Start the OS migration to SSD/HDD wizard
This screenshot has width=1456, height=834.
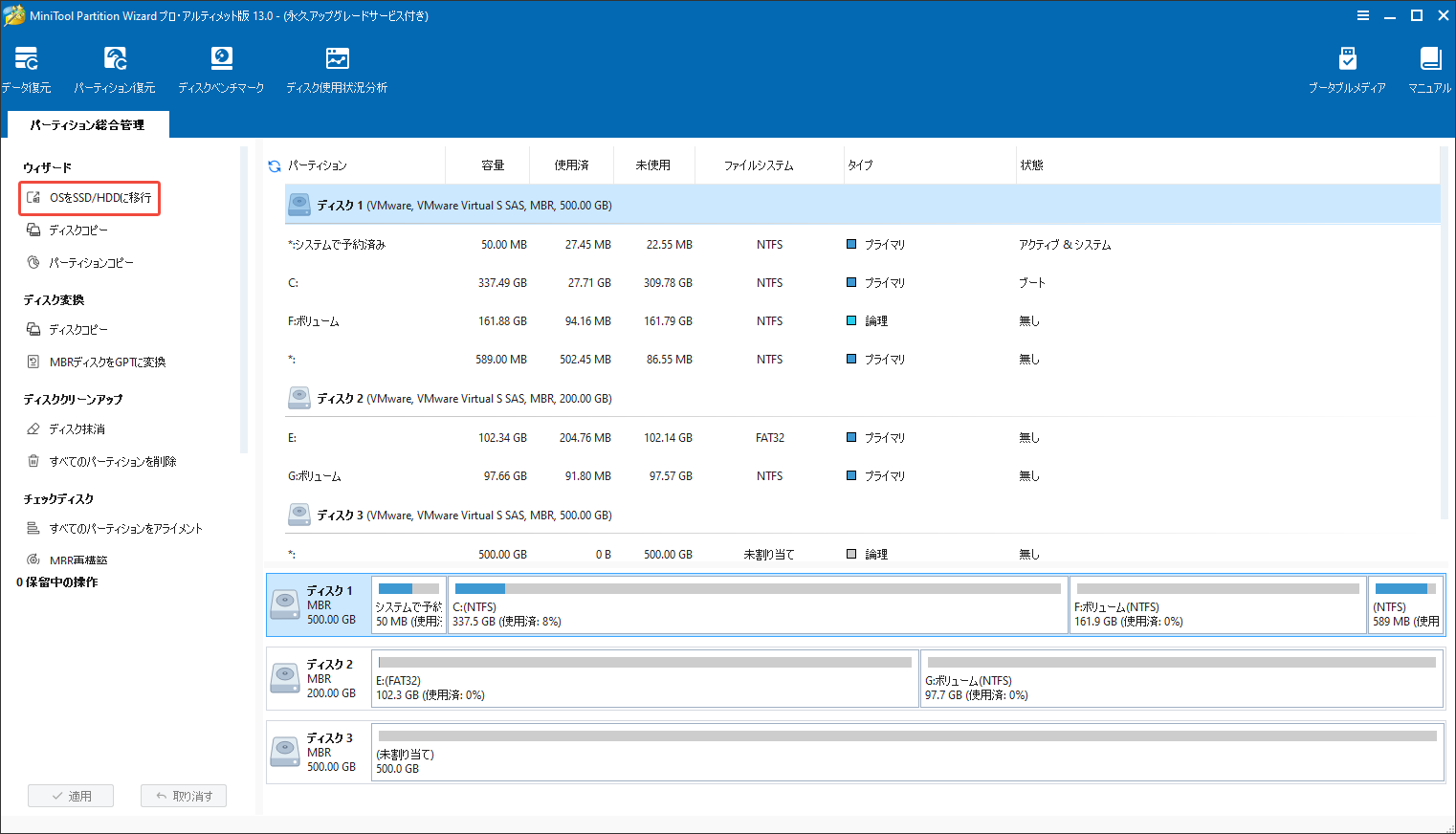89,198
